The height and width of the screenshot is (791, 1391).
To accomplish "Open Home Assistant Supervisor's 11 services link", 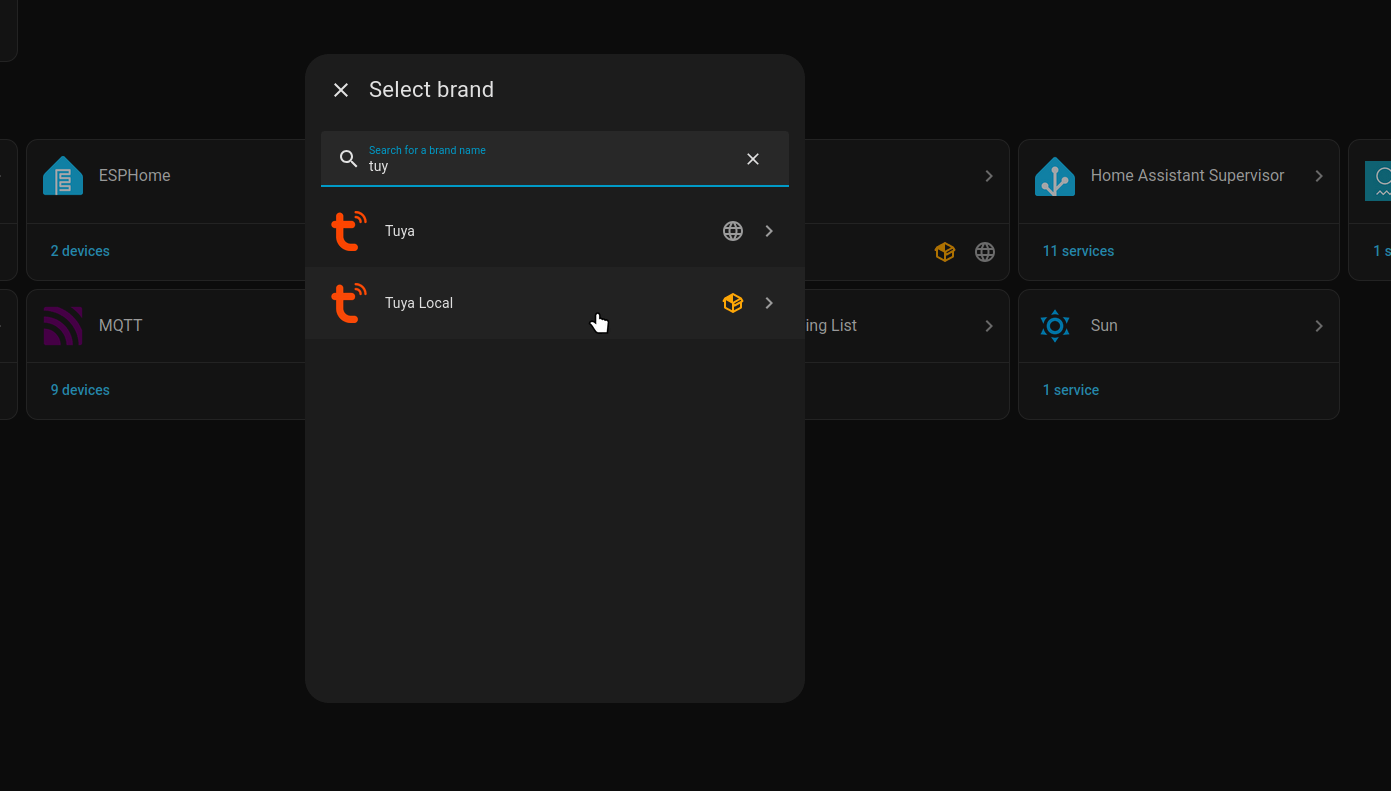I will point(1078,251).
